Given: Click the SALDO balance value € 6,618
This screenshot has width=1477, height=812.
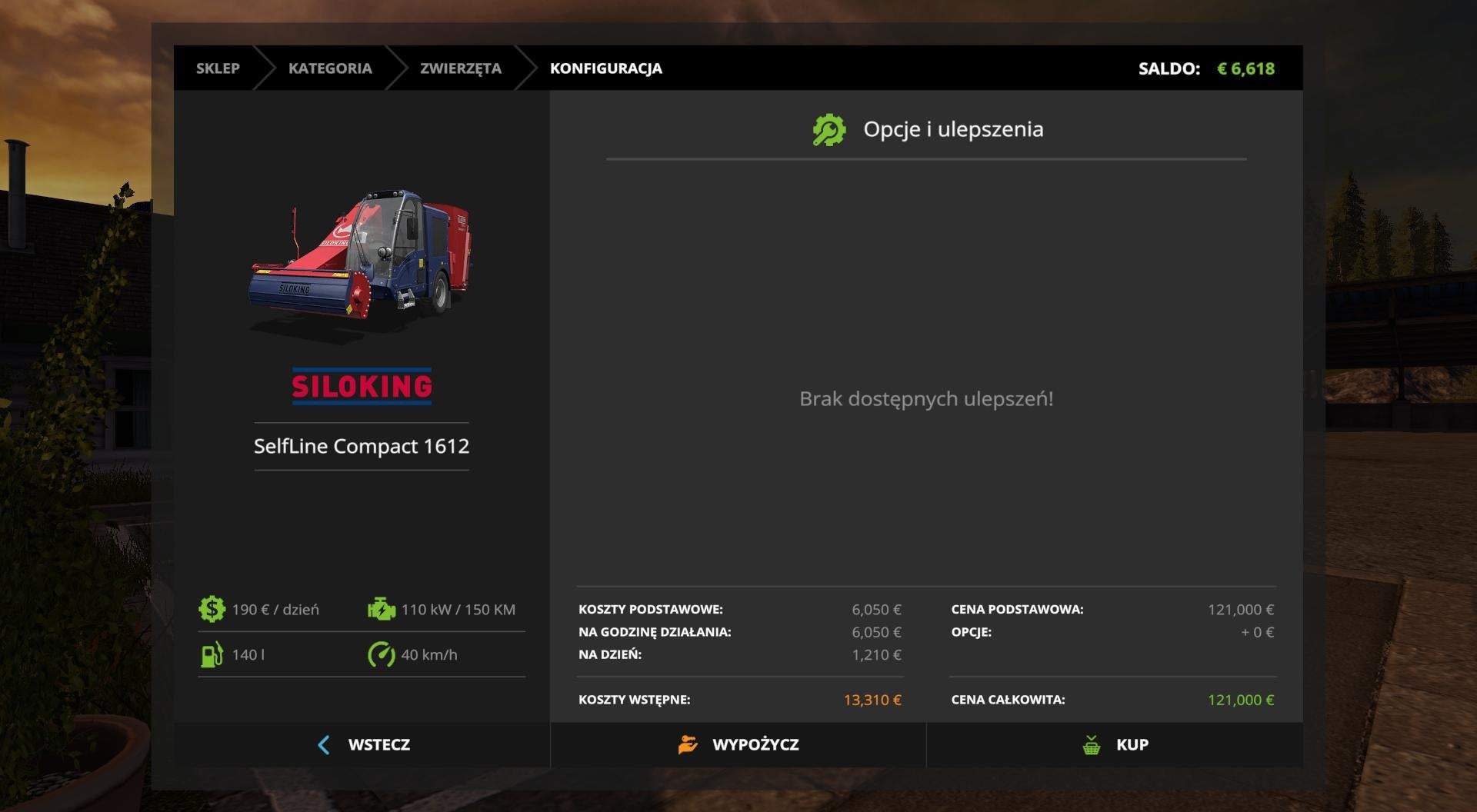Looking at the screenshot, I should tap(1245, 68).
